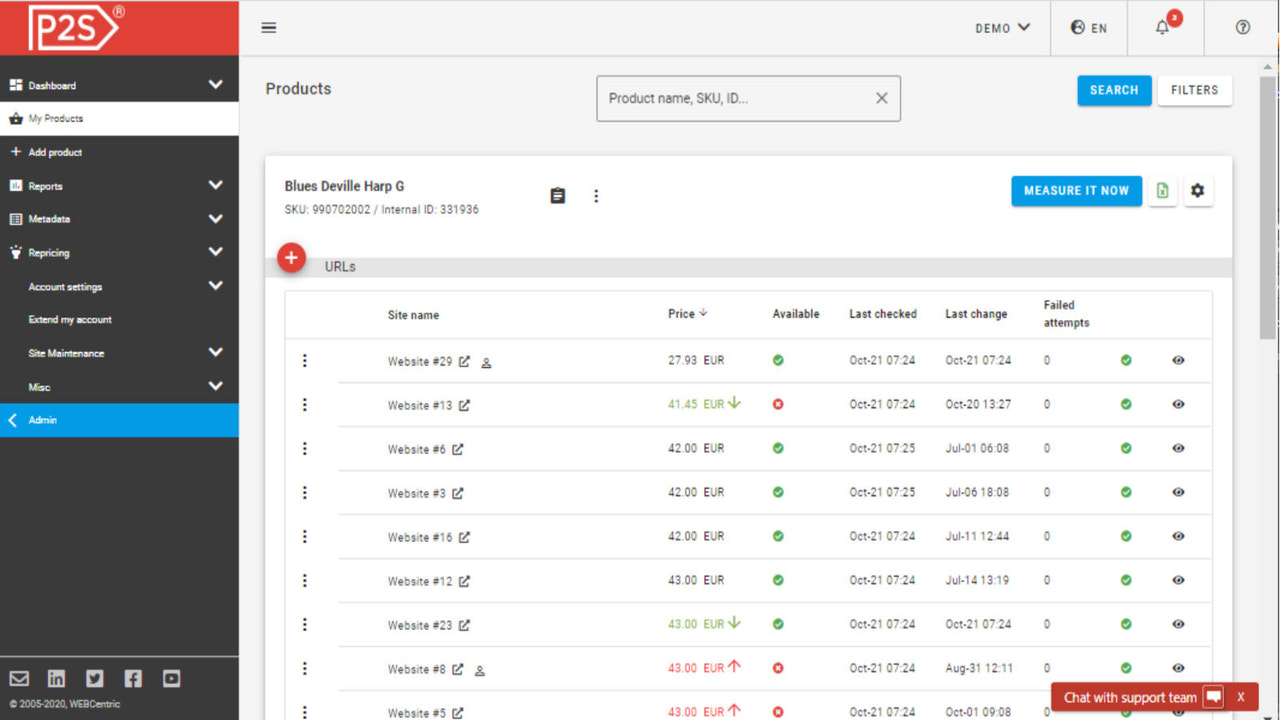1280x720 pixels.
Task: Open the three-dot menu beside clipboard icon
Action: click(x=596, y=195)
